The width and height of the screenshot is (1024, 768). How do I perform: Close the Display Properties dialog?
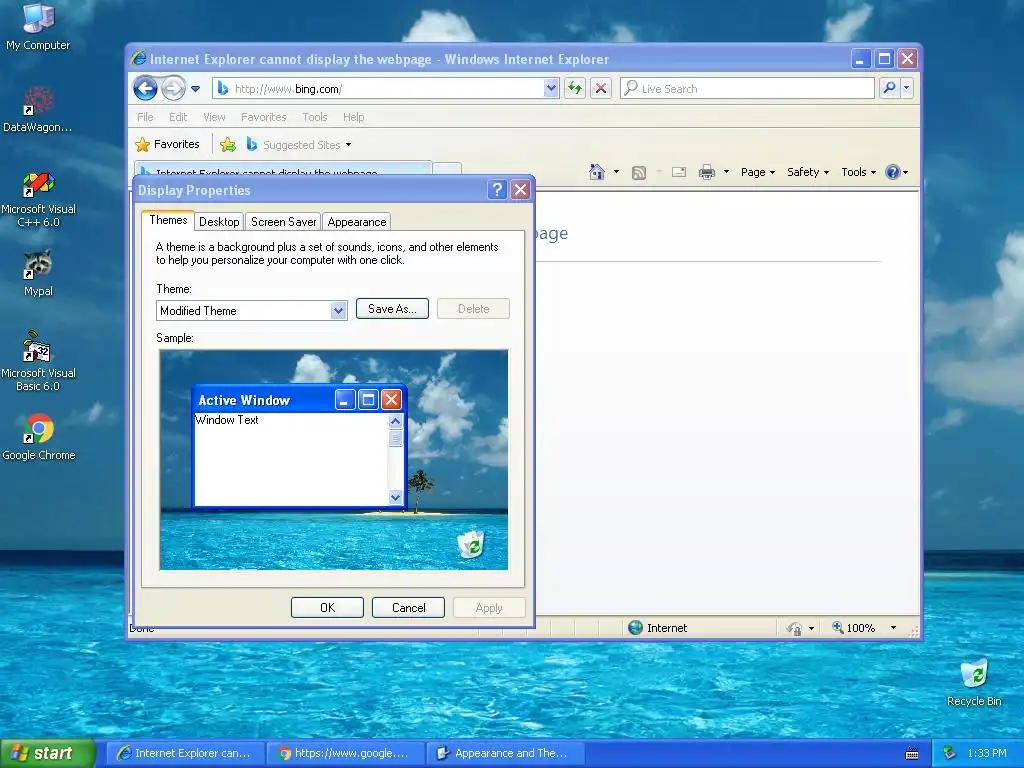pyautogui.click(x=520, y=190)
